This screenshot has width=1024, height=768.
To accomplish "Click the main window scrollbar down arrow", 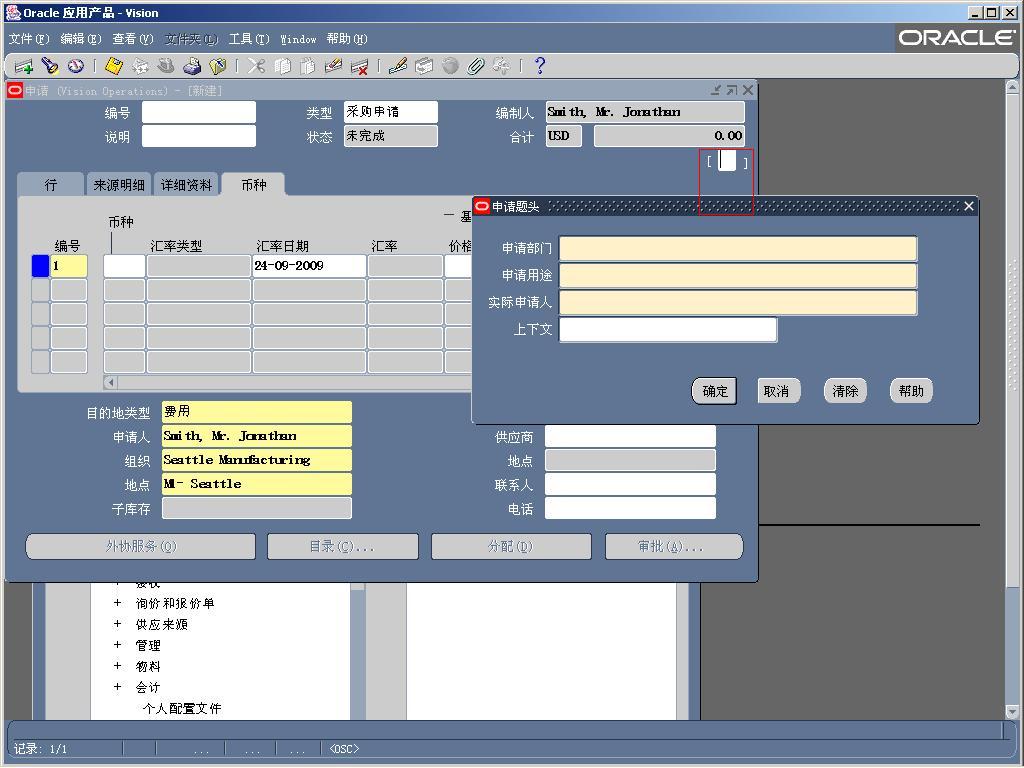I will point(1012,712).
